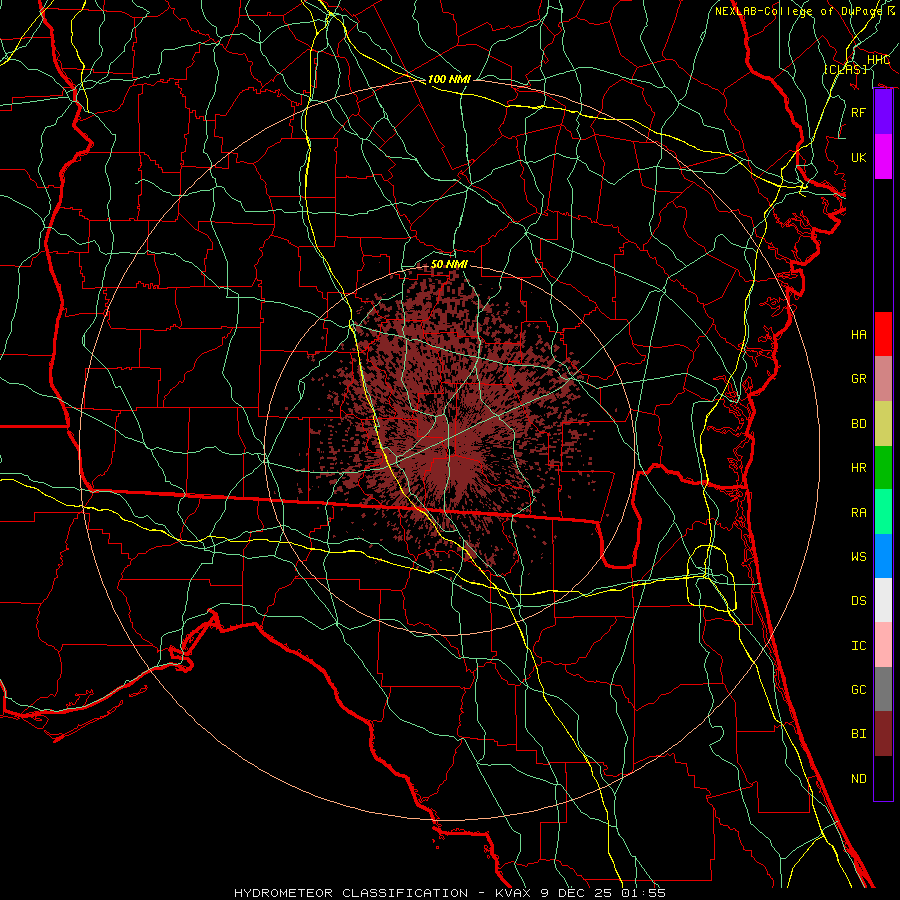
Task: Click the BI dark red legend swatch
Action: (883, 734)
